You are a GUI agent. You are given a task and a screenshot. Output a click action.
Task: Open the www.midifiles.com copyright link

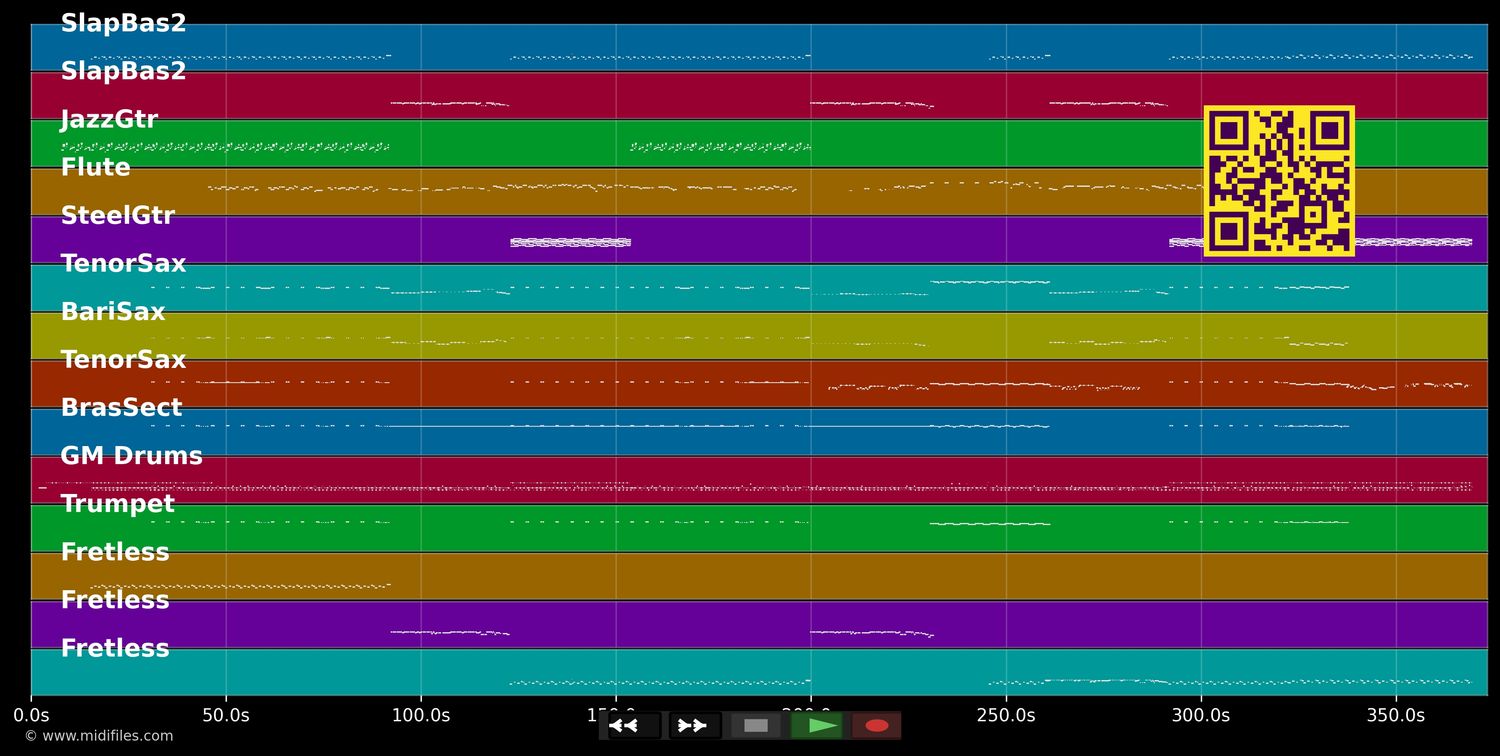point(98,736)
